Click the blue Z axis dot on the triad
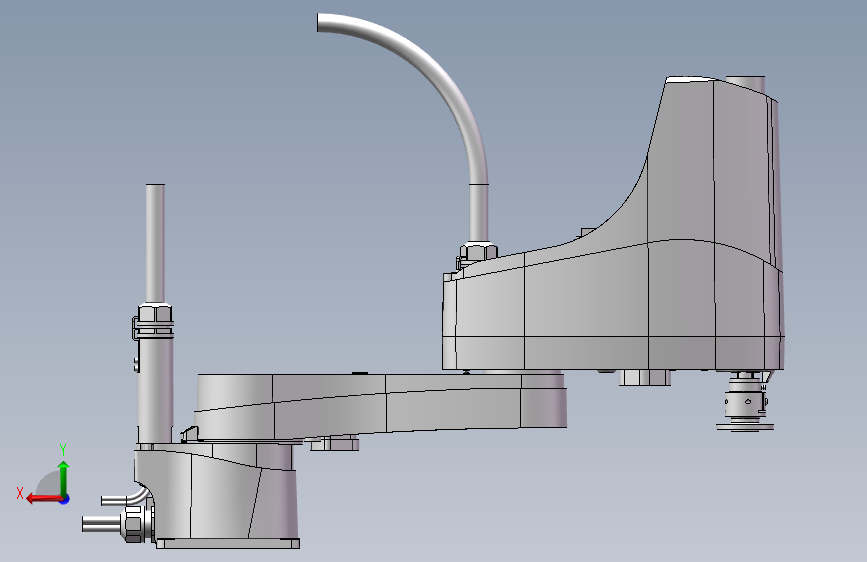Image resolution: width=867 pixels, height=562 pixels. pyautogui.click(x=65, y=499)
